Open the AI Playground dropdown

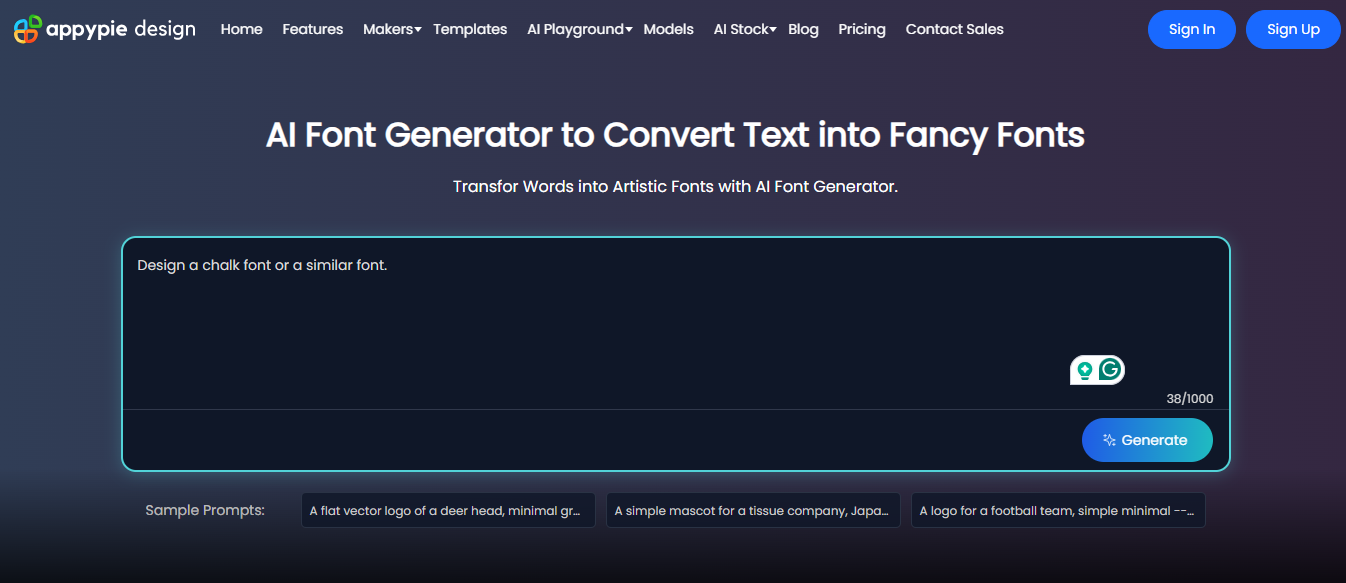(x=579, y=29)
